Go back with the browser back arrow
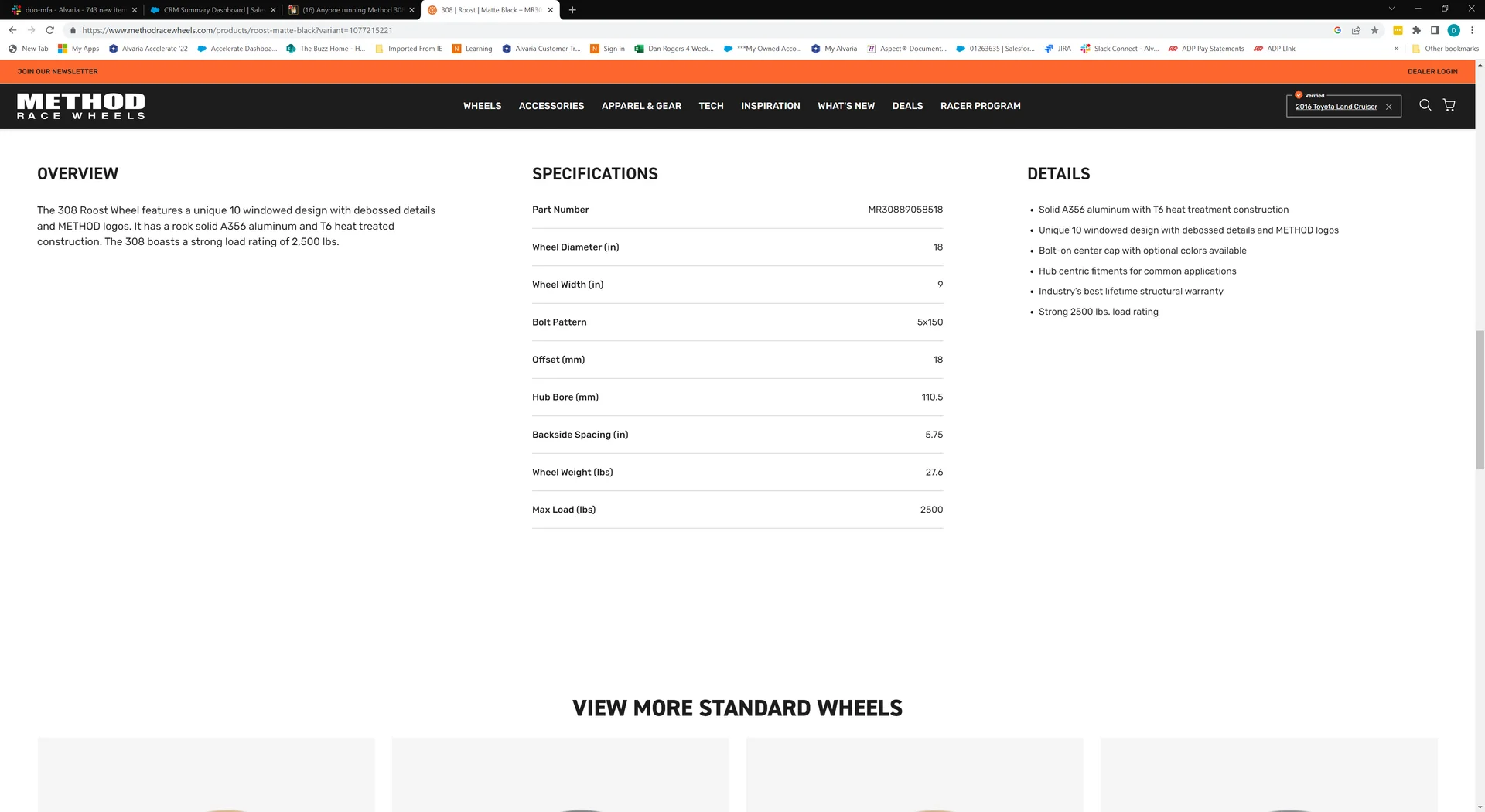Image resolution: width=1485 pixels, height=812 pixels. tap(12, 30)
